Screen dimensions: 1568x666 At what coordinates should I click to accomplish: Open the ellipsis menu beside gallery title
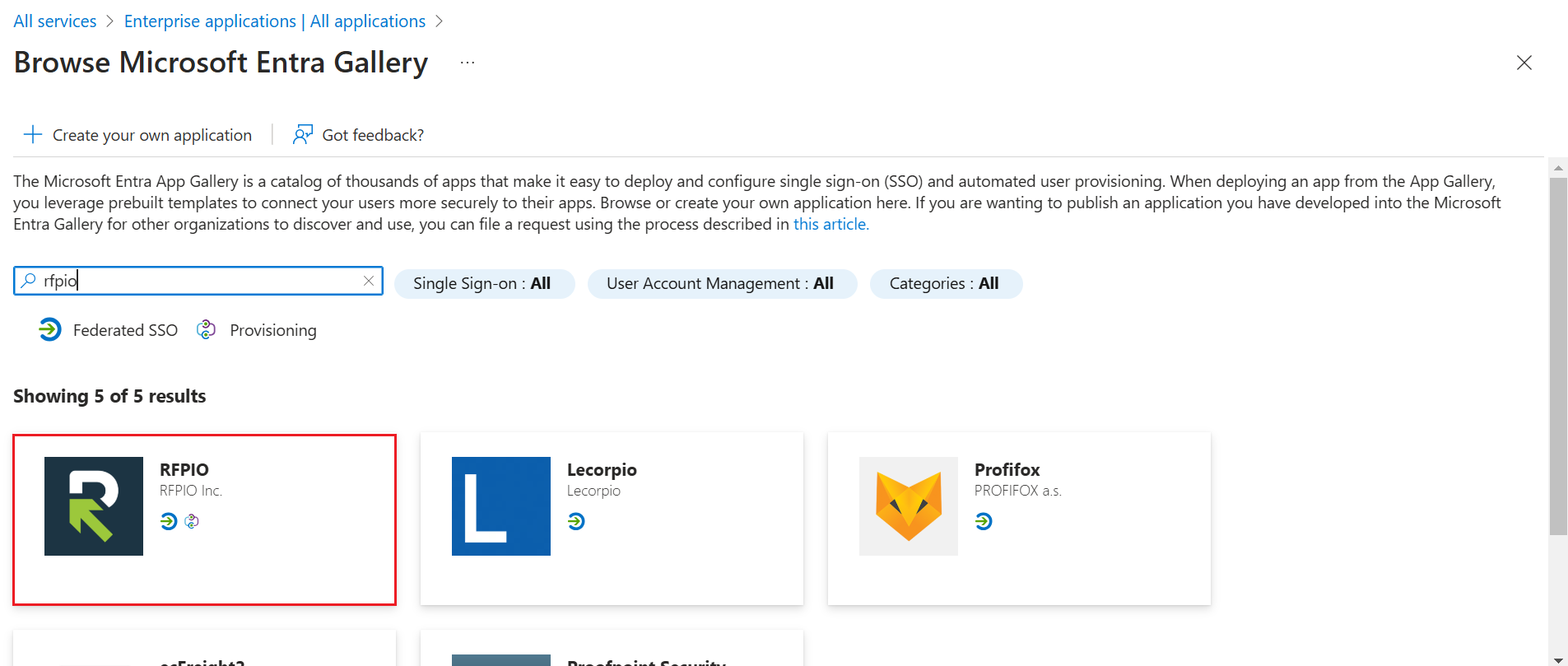468,63
